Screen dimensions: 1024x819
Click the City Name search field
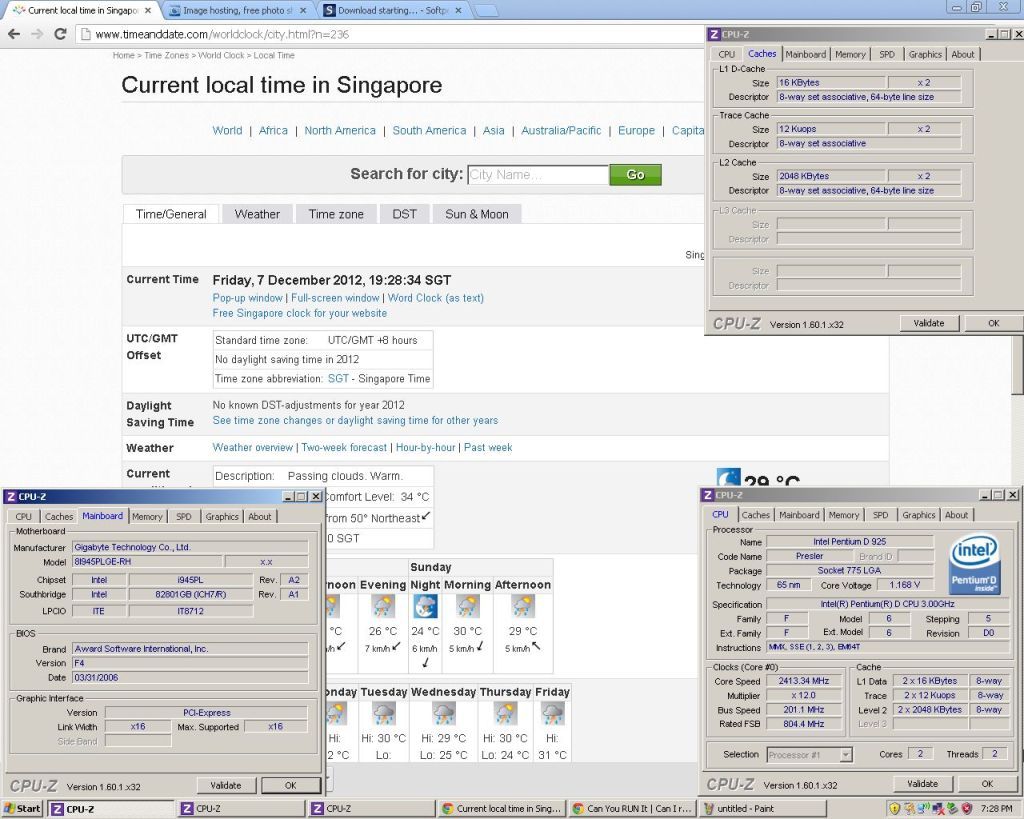tap(538, 174)
